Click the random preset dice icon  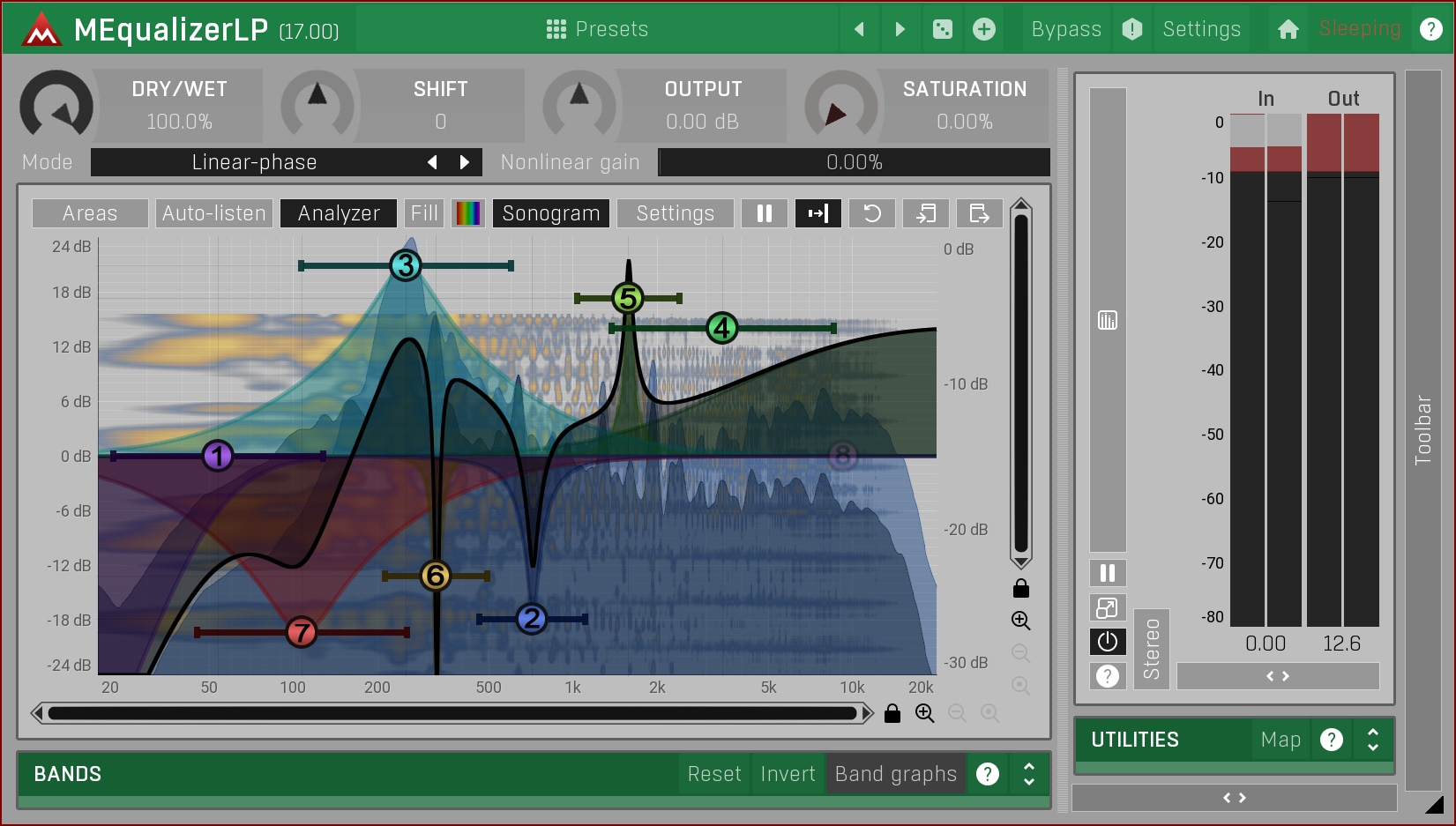[x=942, y=29]
